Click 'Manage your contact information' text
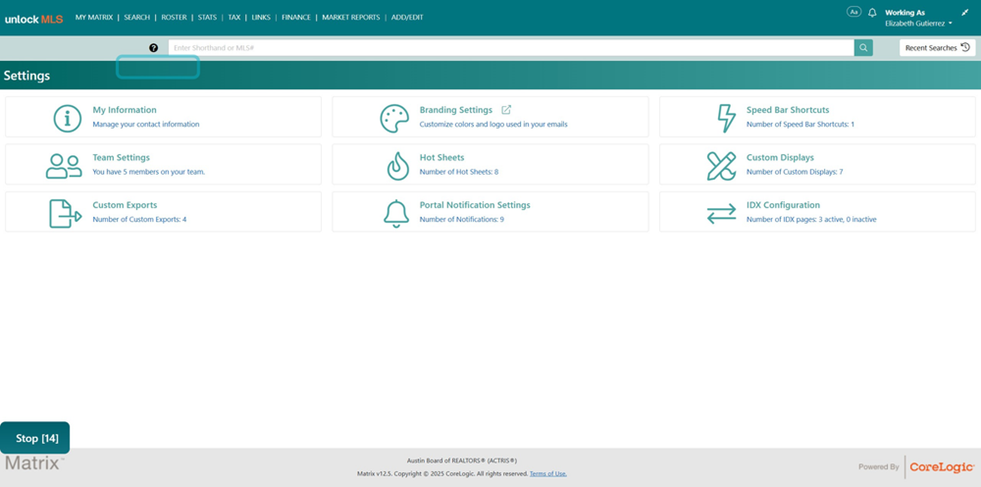The height and width of the screenshot is (487, 981). point(146,124)
